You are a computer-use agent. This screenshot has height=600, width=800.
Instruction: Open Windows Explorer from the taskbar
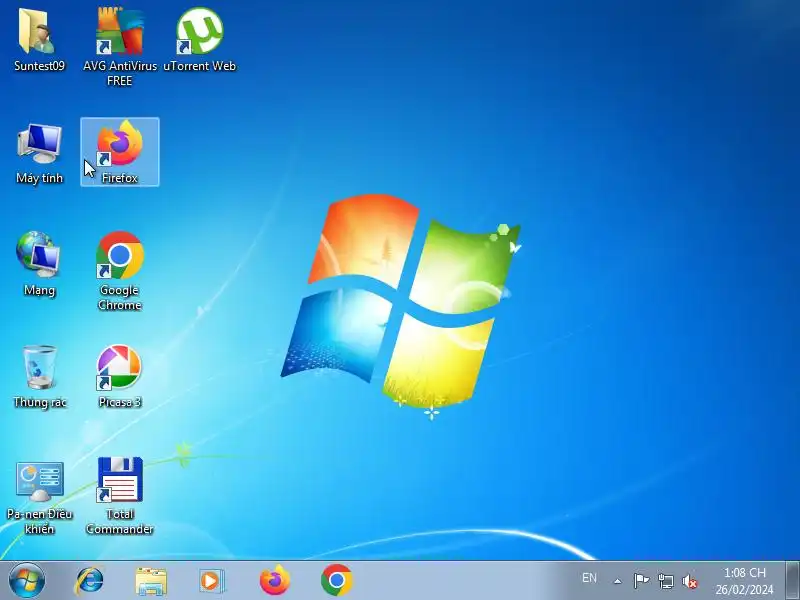click(x=151, y=581)
